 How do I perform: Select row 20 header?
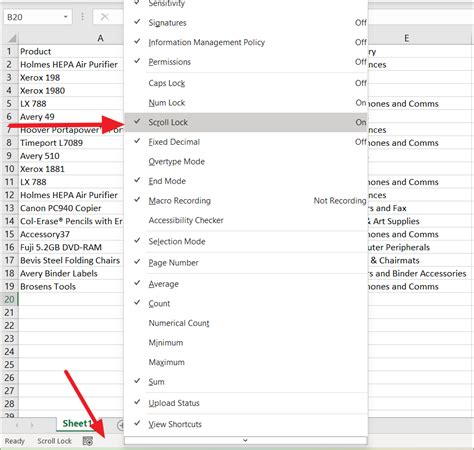click(9, 299)
